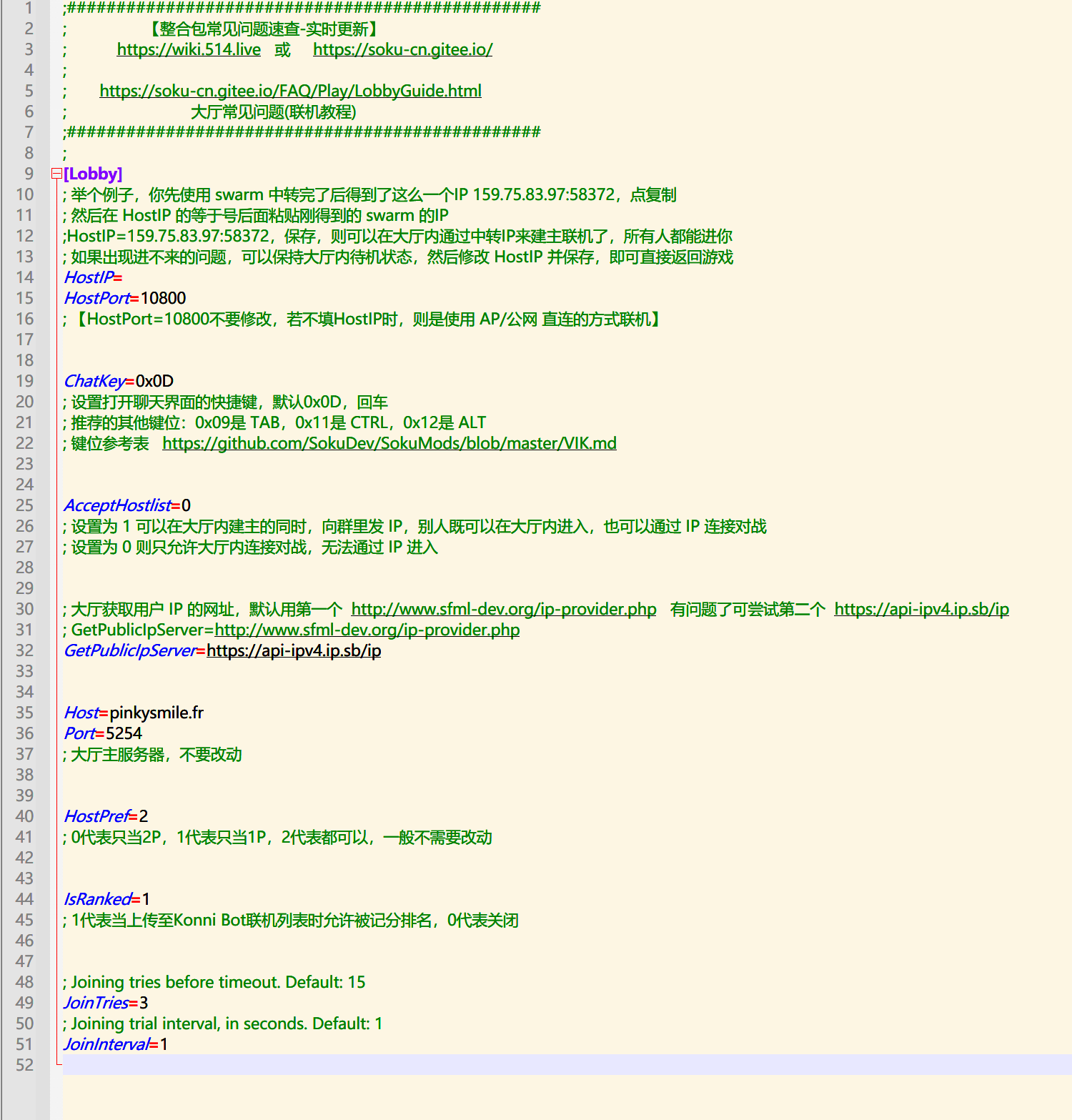The image size is (1072, 1120).
Task: Click the 10800 value after HostPort=
Action: tap(163, 298)
